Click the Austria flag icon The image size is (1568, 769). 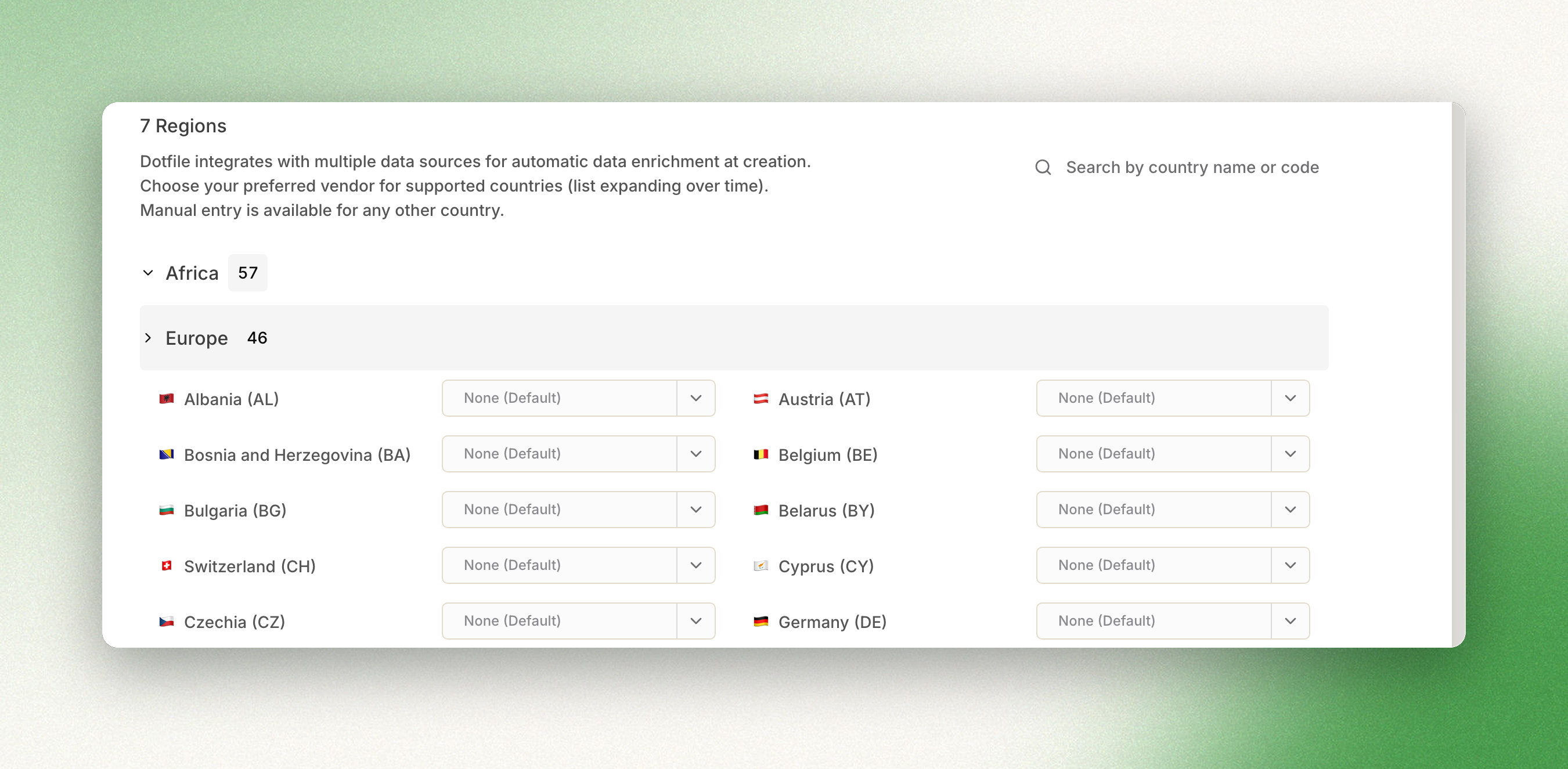[x=761, y=399]
